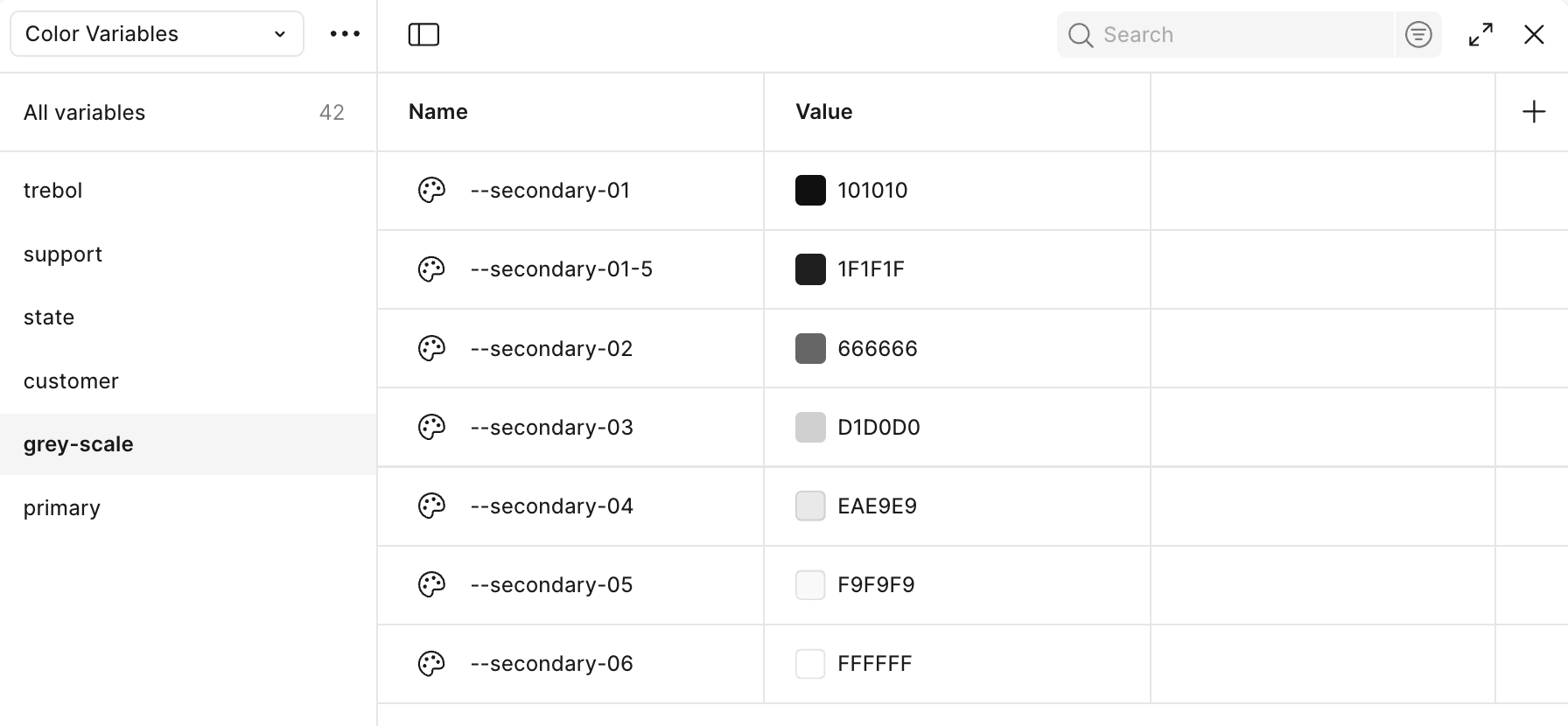Toggle the sidebar panel icon
Screen dimensions: 1568x726
coord(423,35)
